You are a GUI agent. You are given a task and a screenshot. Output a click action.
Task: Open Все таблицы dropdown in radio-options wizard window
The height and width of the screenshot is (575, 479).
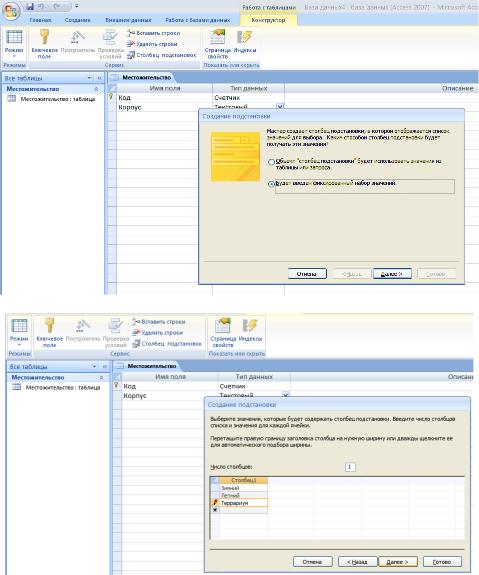tap(89, 78)
